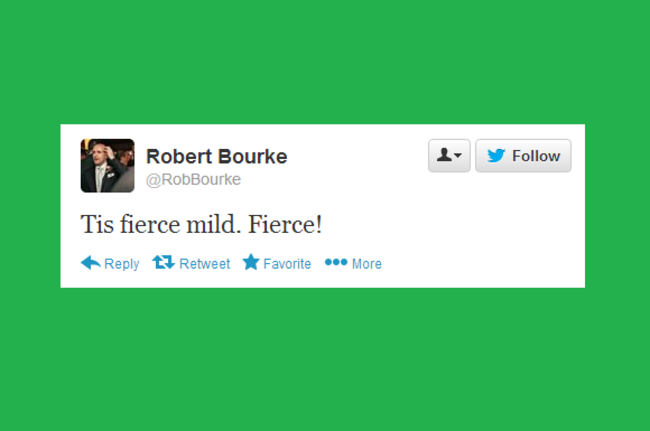Open the user actions dropdown button
Viewport: 650px width, 431px height.
coord(449,155)
